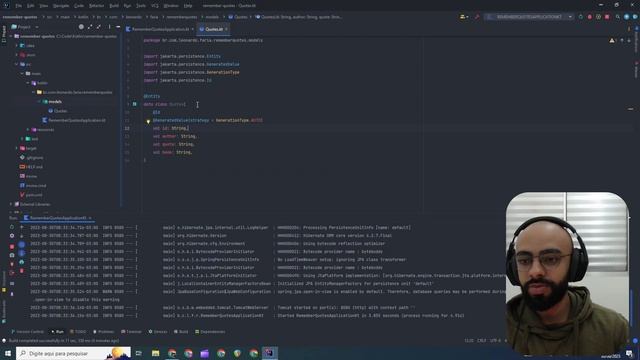
Task: Expand the test folder
Action: pos(22,139)
